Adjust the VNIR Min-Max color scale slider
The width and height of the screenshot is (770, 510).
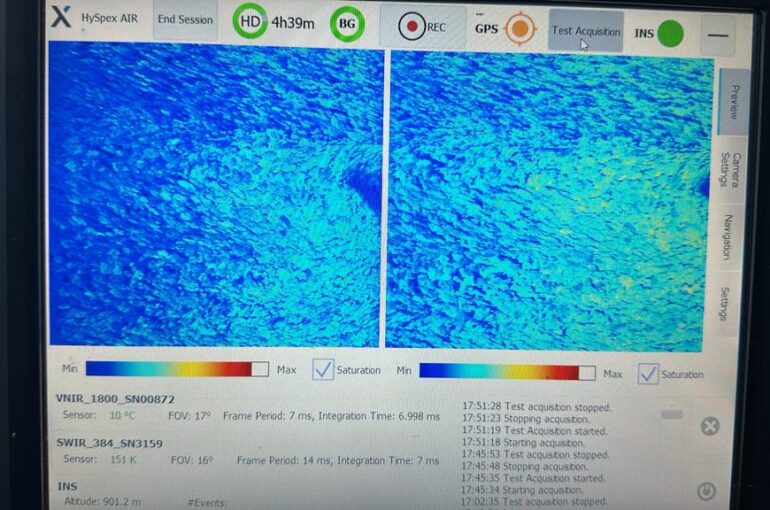pos(177,369)
